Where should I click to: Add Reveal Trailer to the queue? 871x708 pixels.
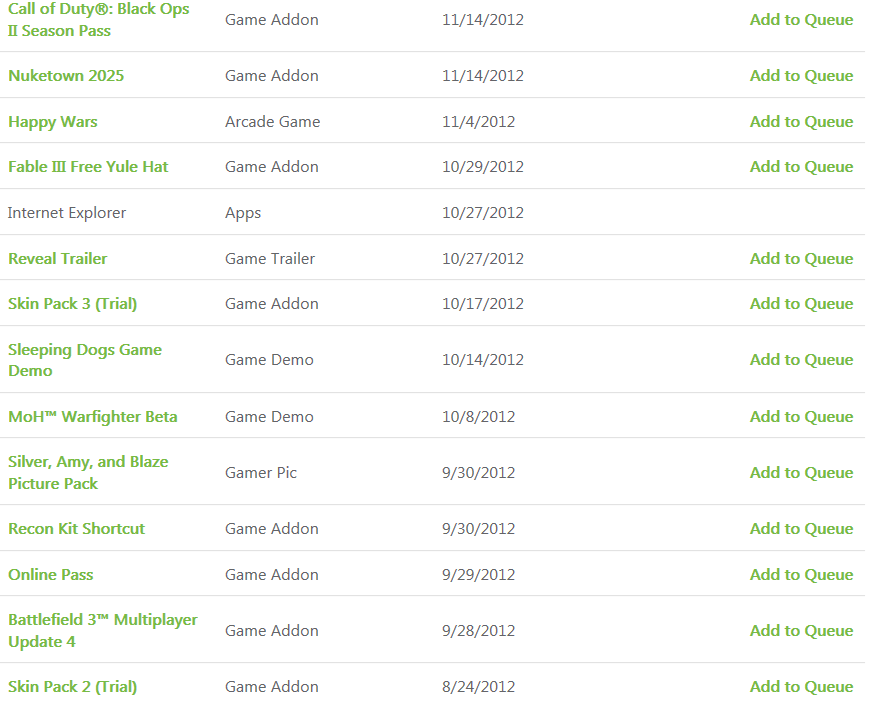pos(801,259)
